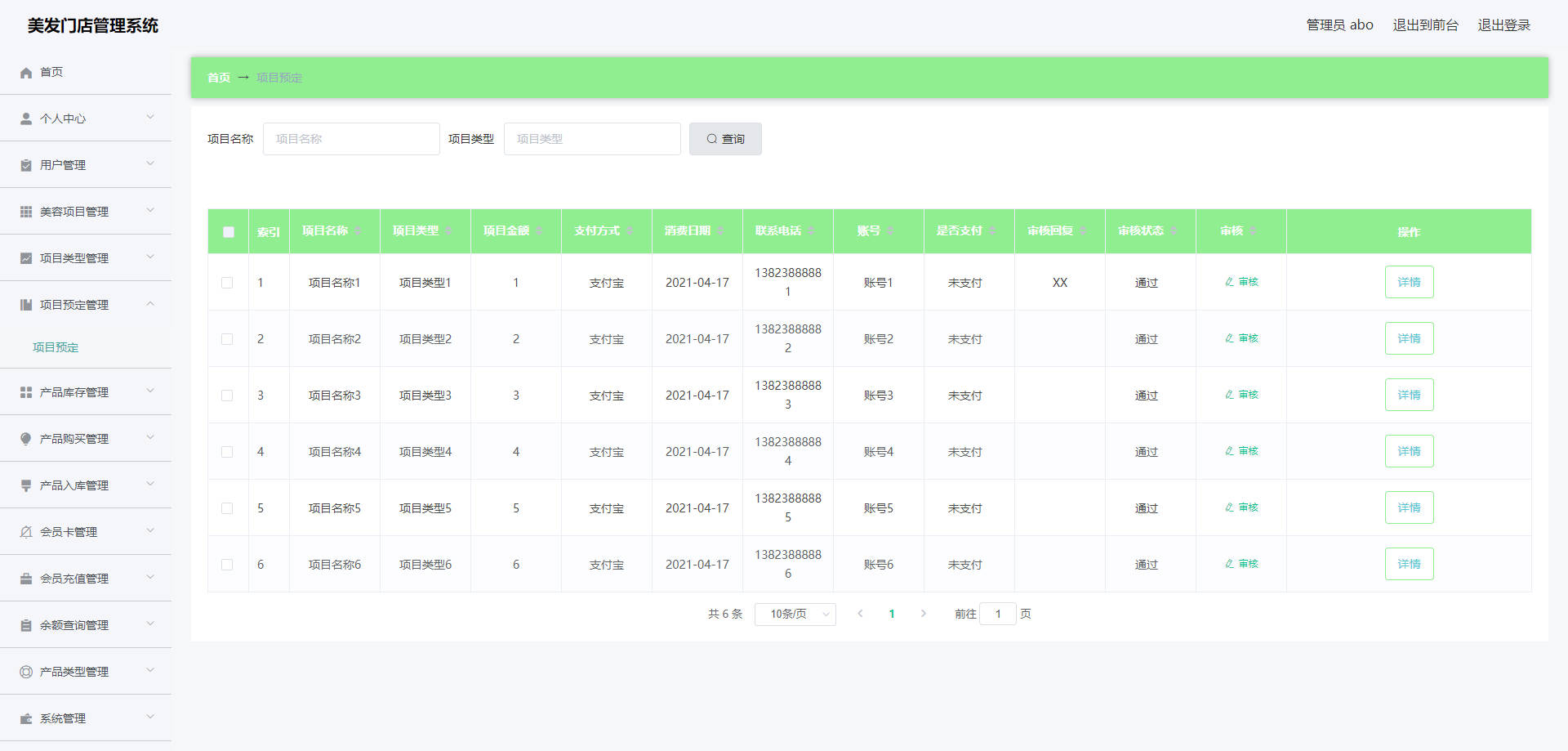
Task: Click the 前往 page number input
Action: point(998,614)
